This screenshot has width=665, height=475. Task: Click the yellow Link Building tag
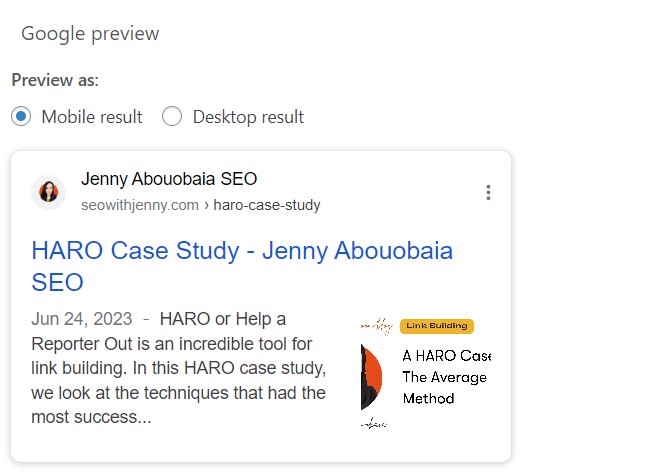tap(436, 326)
